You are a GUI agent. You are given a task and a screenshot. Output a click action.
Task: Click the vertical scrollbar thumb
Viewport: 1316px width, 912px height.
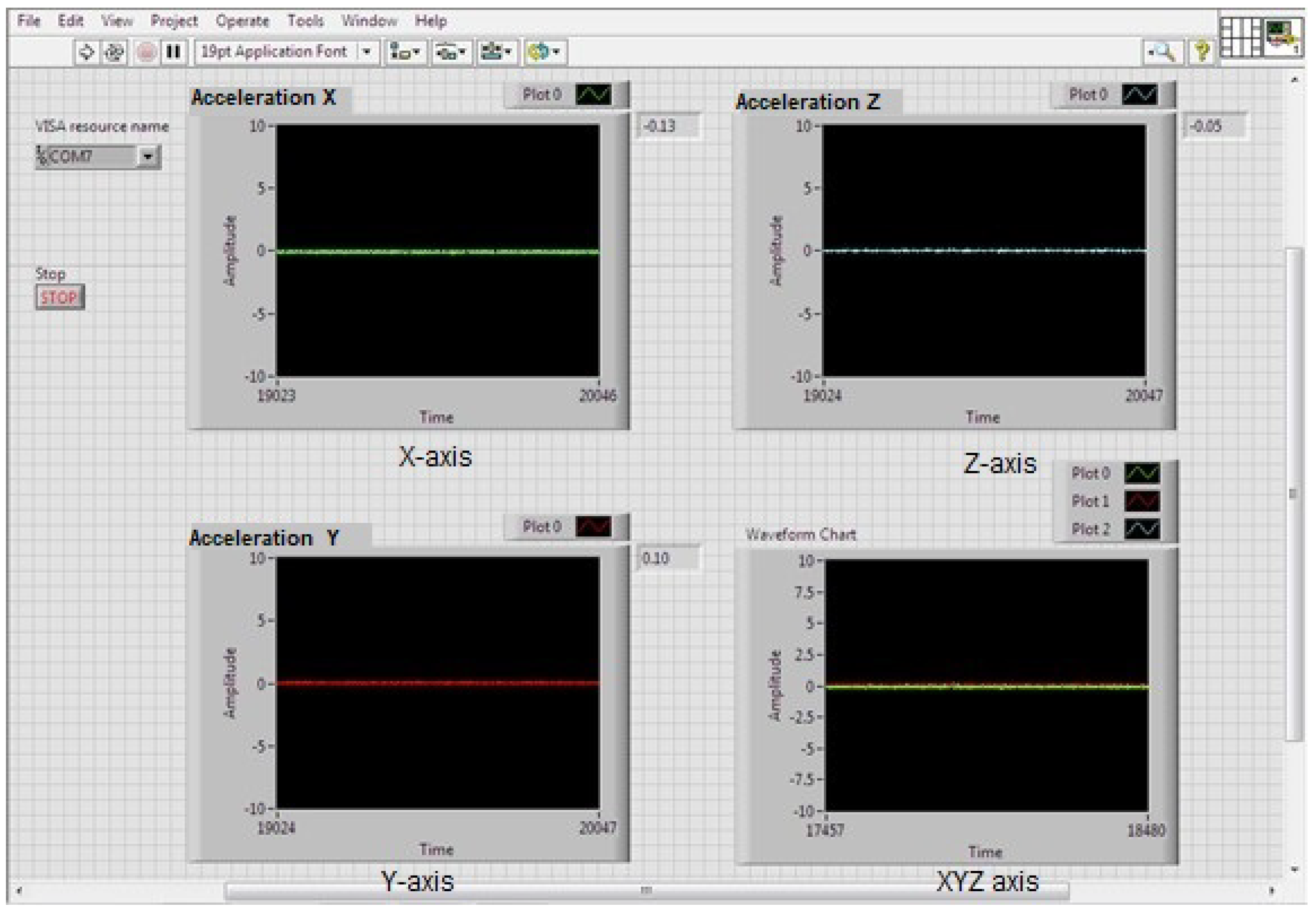1294,494
